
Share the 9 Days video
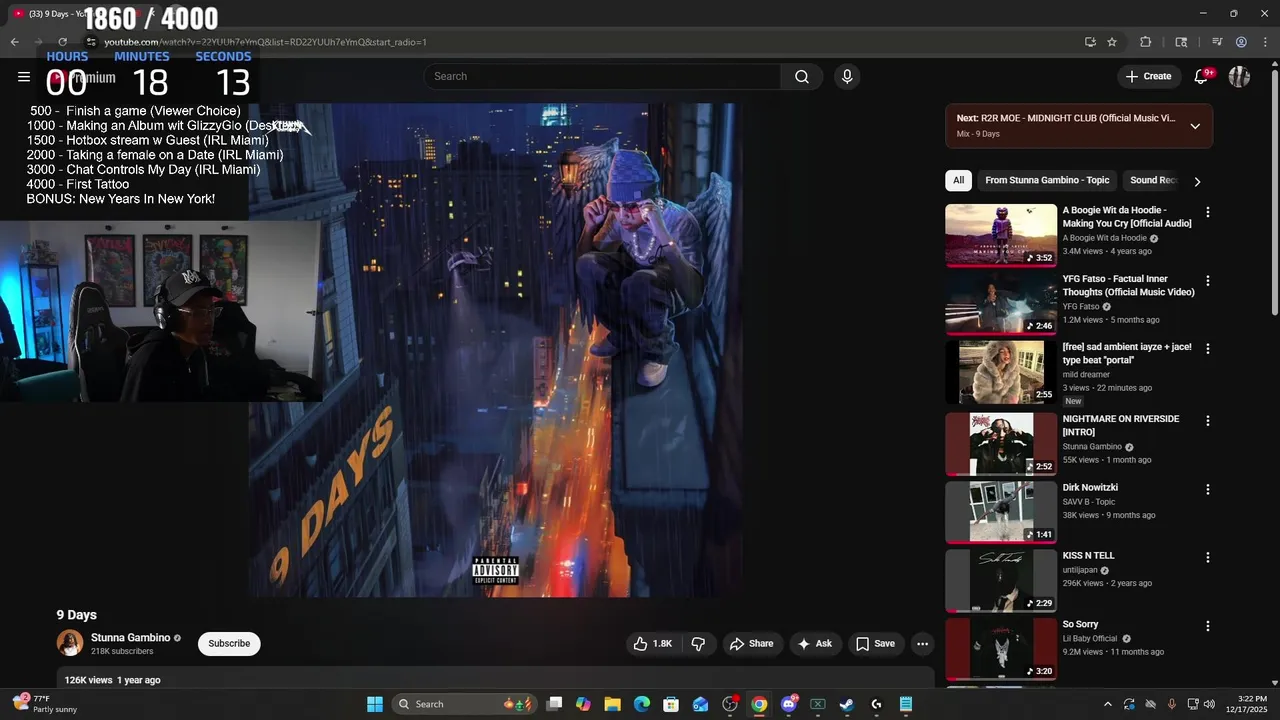[x=751, y=644]
